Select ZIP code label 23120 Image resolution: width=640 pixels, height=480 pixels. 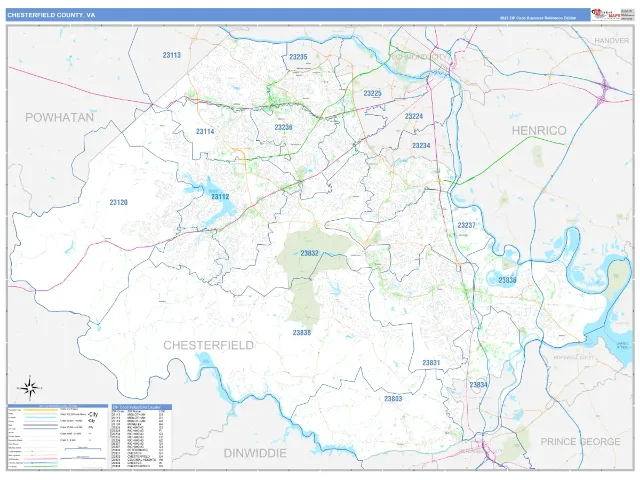(118, 202)
